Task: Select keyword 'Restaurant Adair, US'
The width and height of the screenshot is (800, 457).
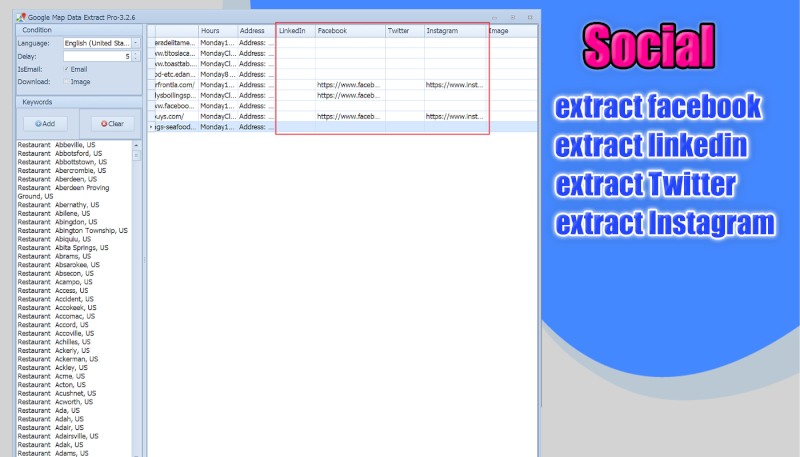Action: pyautogui.click(x=51, y=428)
